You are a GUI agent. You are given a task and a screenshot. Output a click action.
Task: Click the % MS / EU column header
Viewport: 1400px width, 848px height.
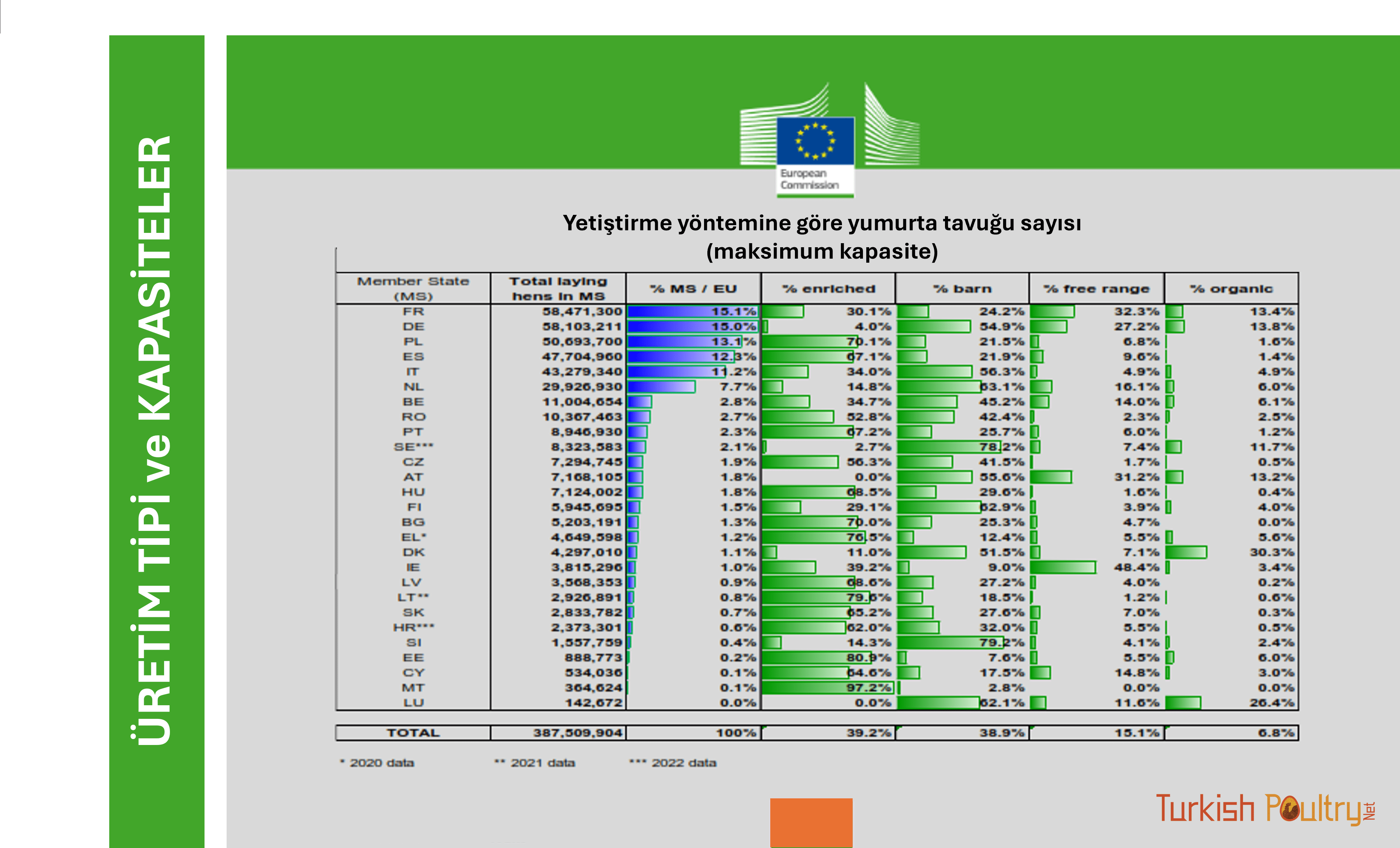[694, 289]
